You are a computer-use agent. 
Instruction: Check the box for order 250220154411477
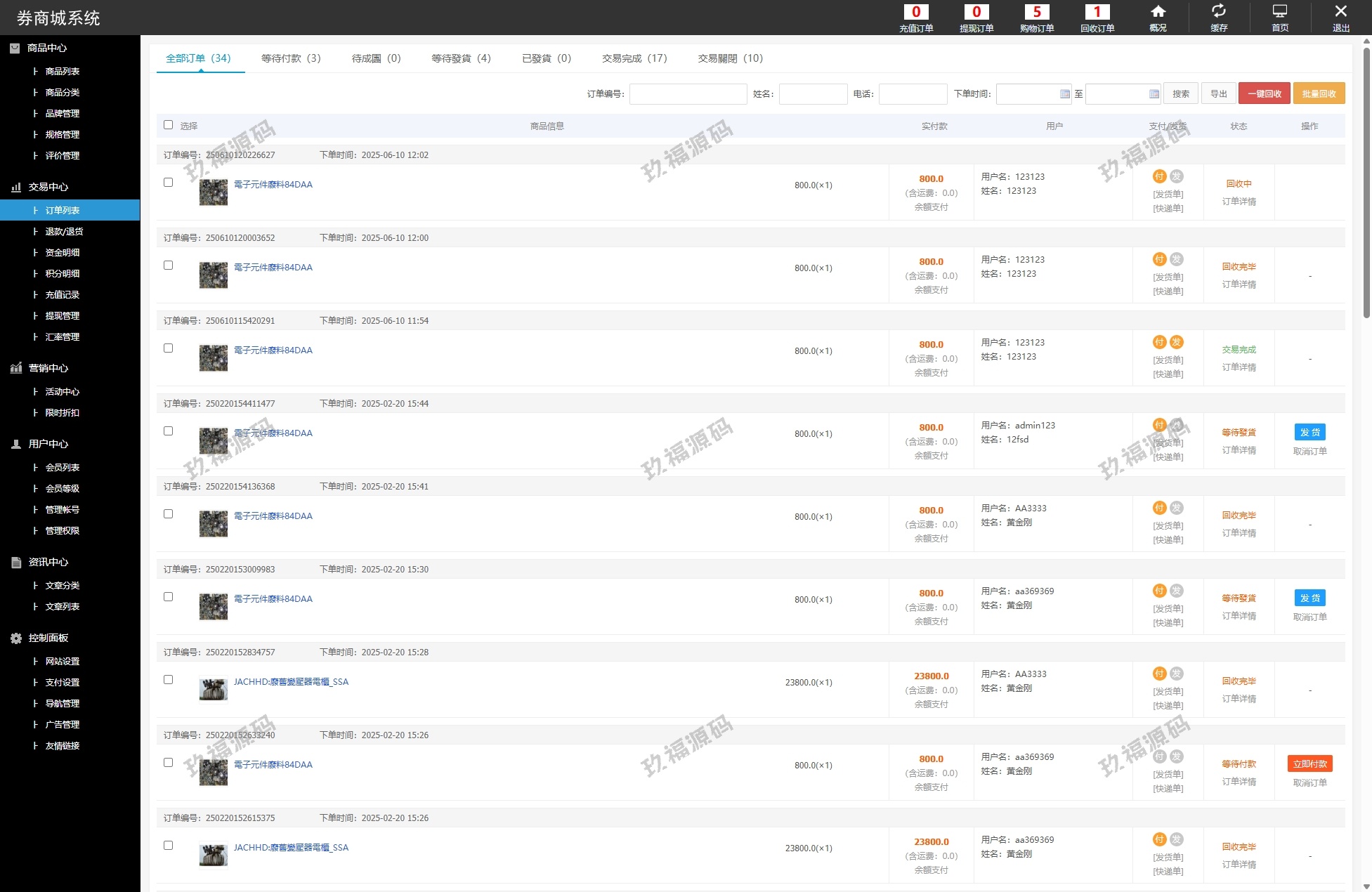click(x=168, y=431)
